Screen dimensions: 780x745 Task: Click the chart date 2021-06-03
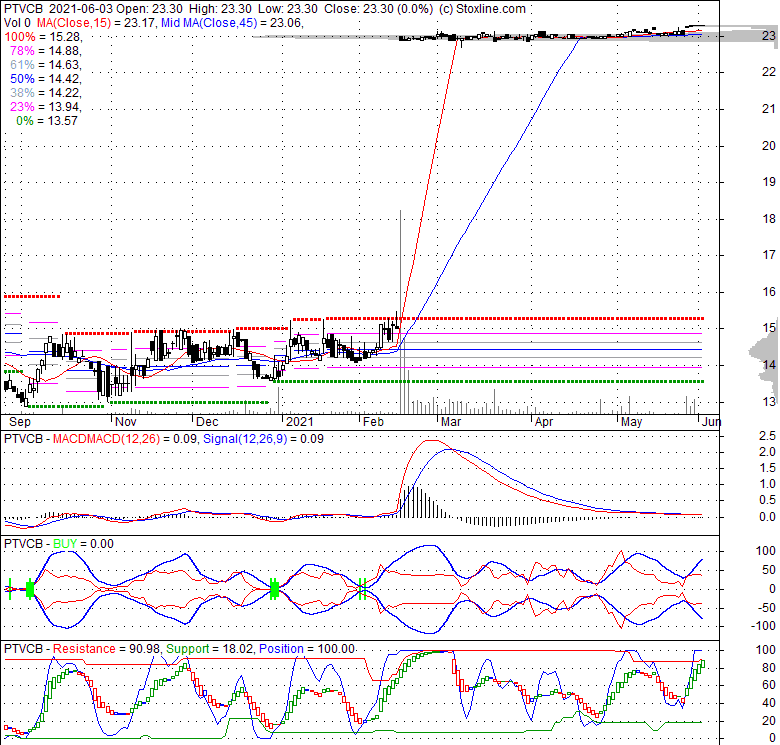tap(82, 9)
